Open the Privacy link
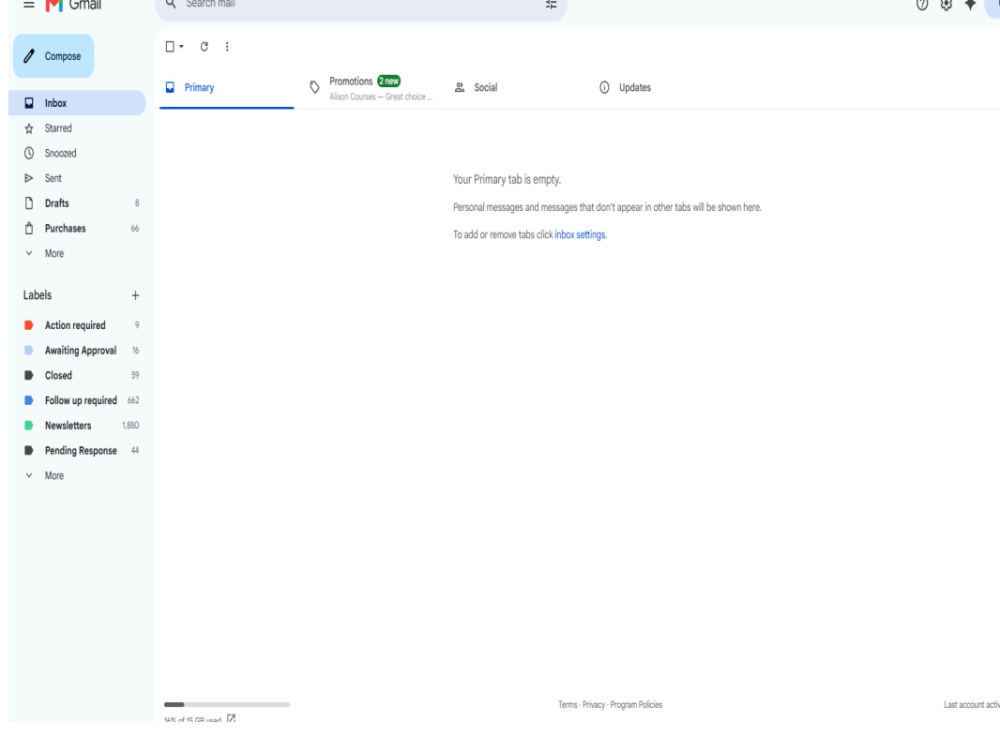This screenshot has height=750, width=1000. click(x=593, y=705)
